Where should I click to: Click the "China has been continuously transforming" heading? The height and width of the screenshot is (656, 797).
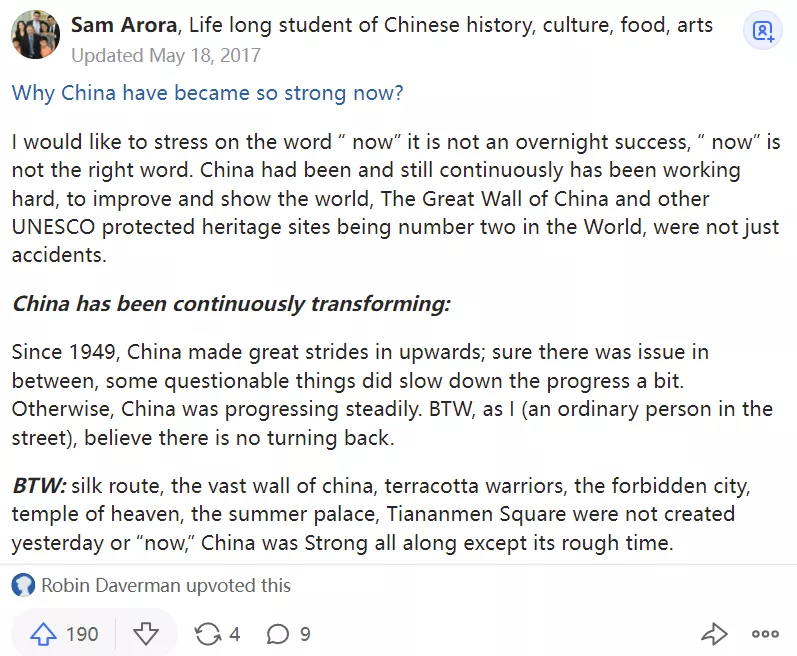pos(231,302)
